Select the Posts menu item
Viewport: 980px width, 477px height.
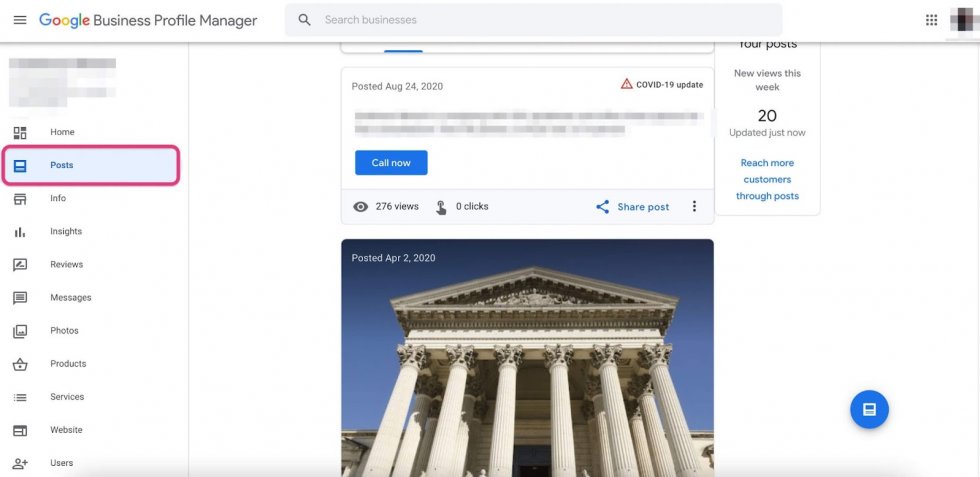coord(91,166)
